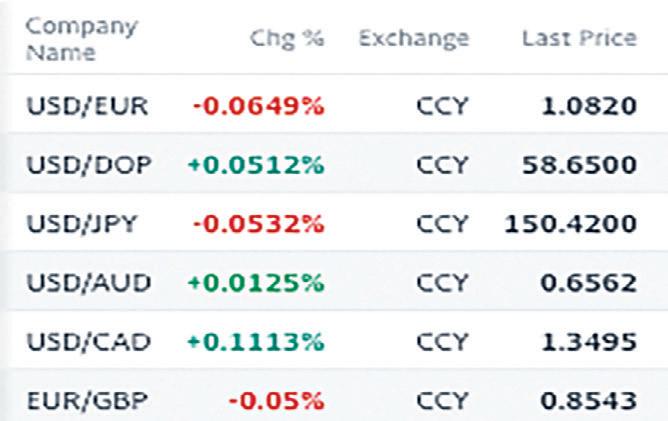
Task: Open the USD/AUD currency pair
Action: (x=89, y=282)
